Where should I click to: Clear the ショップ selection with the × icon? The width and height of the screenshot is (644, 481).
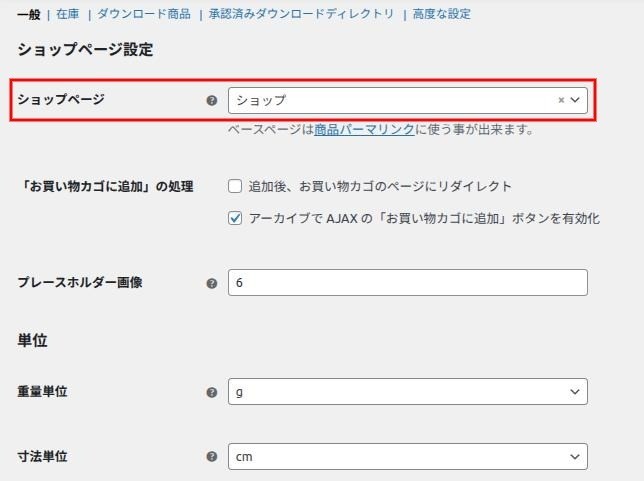(x=561, y=100)
